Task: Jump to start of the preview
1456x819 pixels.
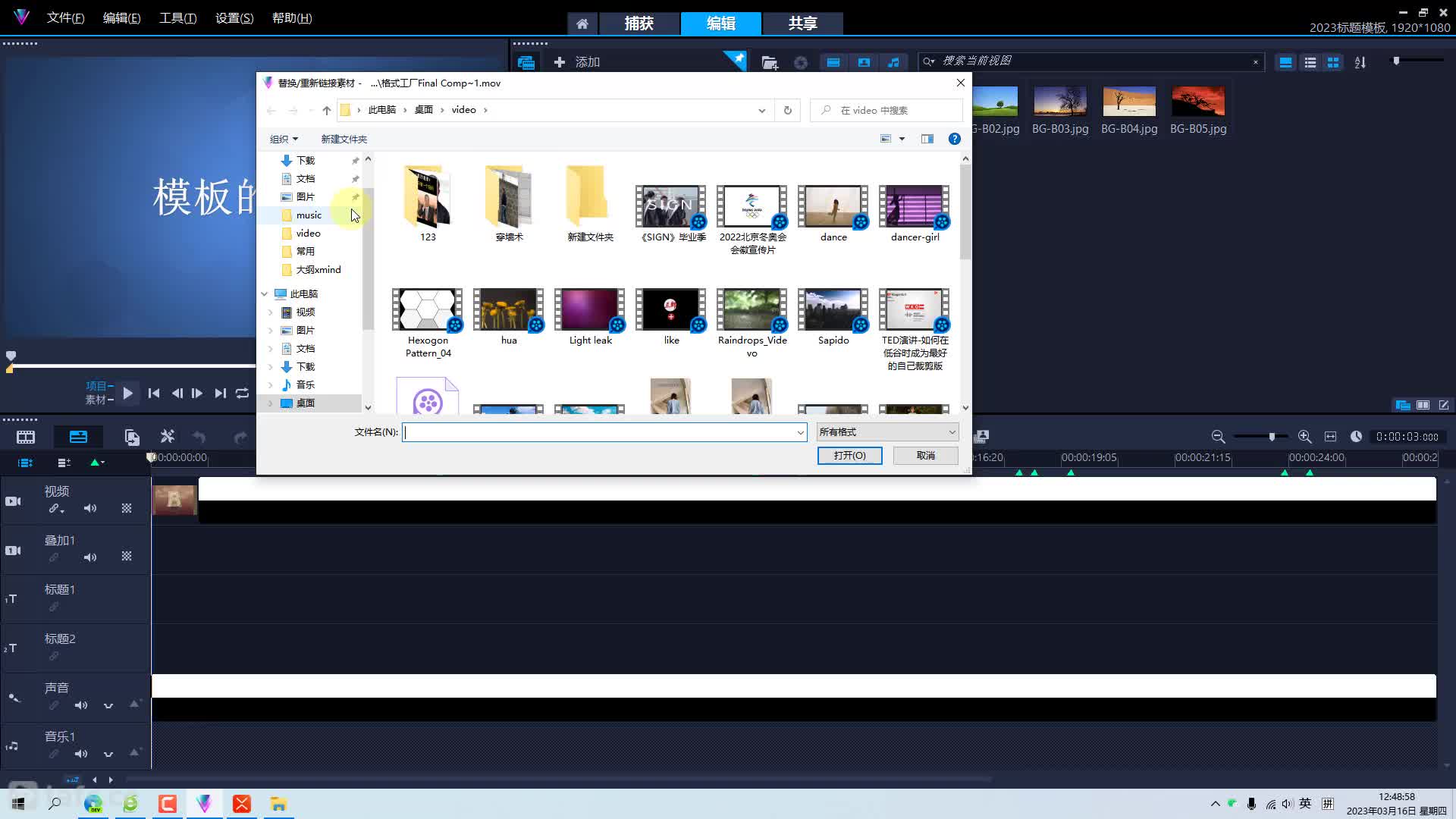Action: [x=154, y=393]
